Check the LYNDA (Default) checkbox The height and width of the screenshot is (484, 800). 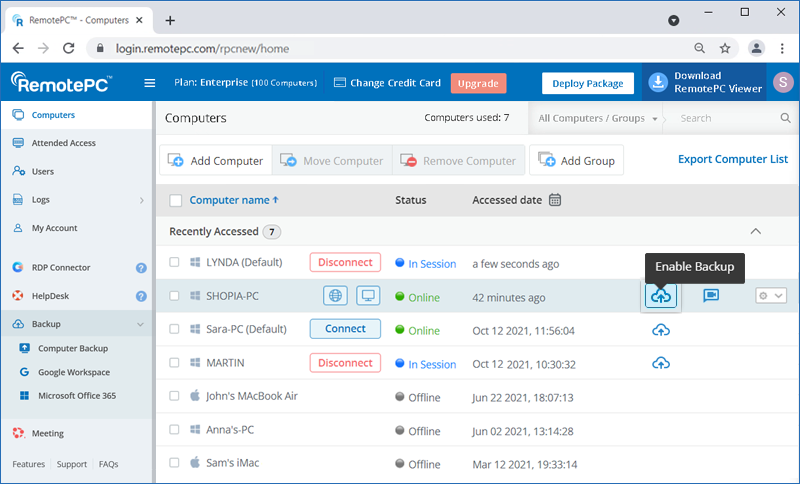pos(174,262)
